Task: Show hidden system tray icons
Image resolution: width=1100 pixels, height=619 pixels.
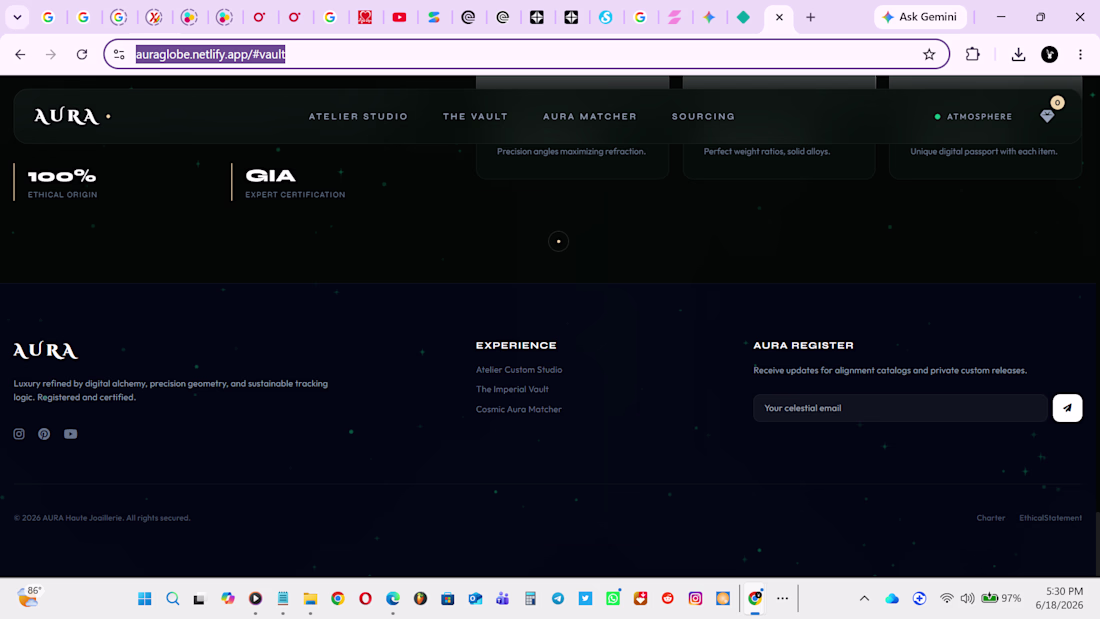Action: coord(864,598)
